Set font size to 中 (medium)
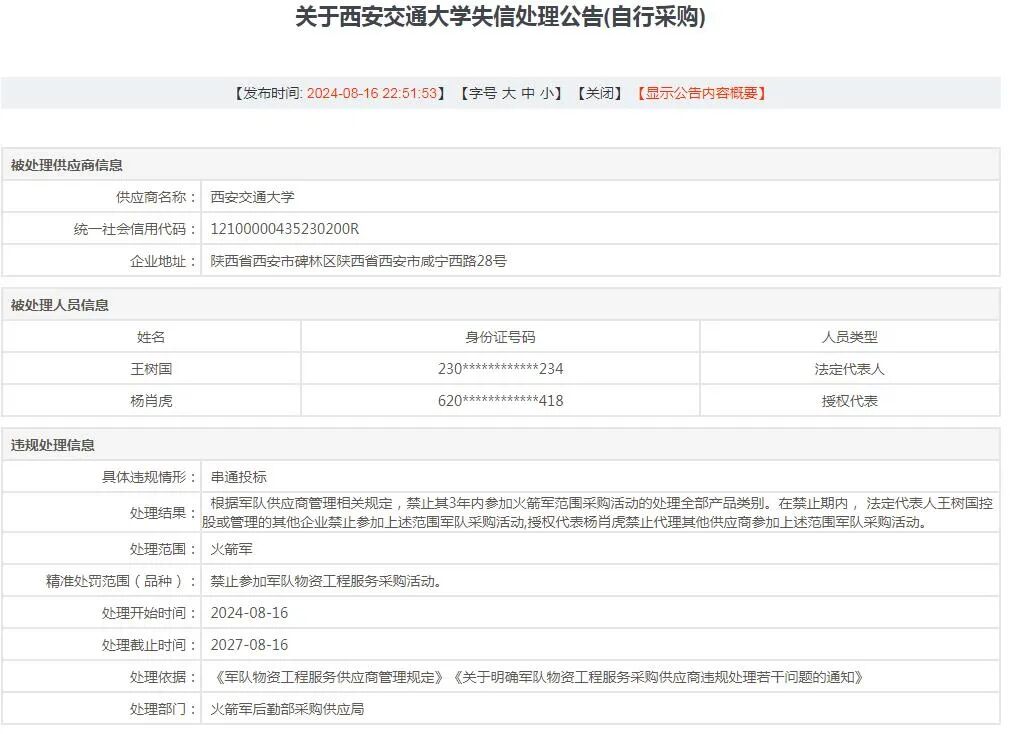Image resolution: width=1010 pixels, height=734 pixels. (x=528, y=93)
